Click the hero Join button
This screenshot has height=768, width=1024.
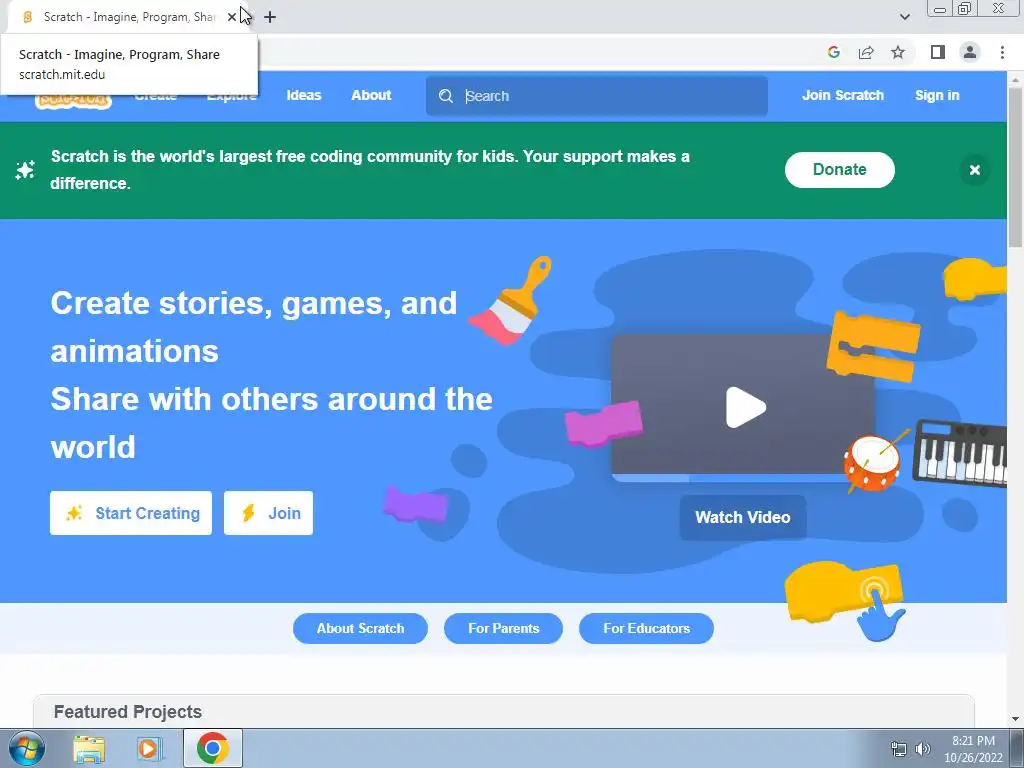pos(268,513)
